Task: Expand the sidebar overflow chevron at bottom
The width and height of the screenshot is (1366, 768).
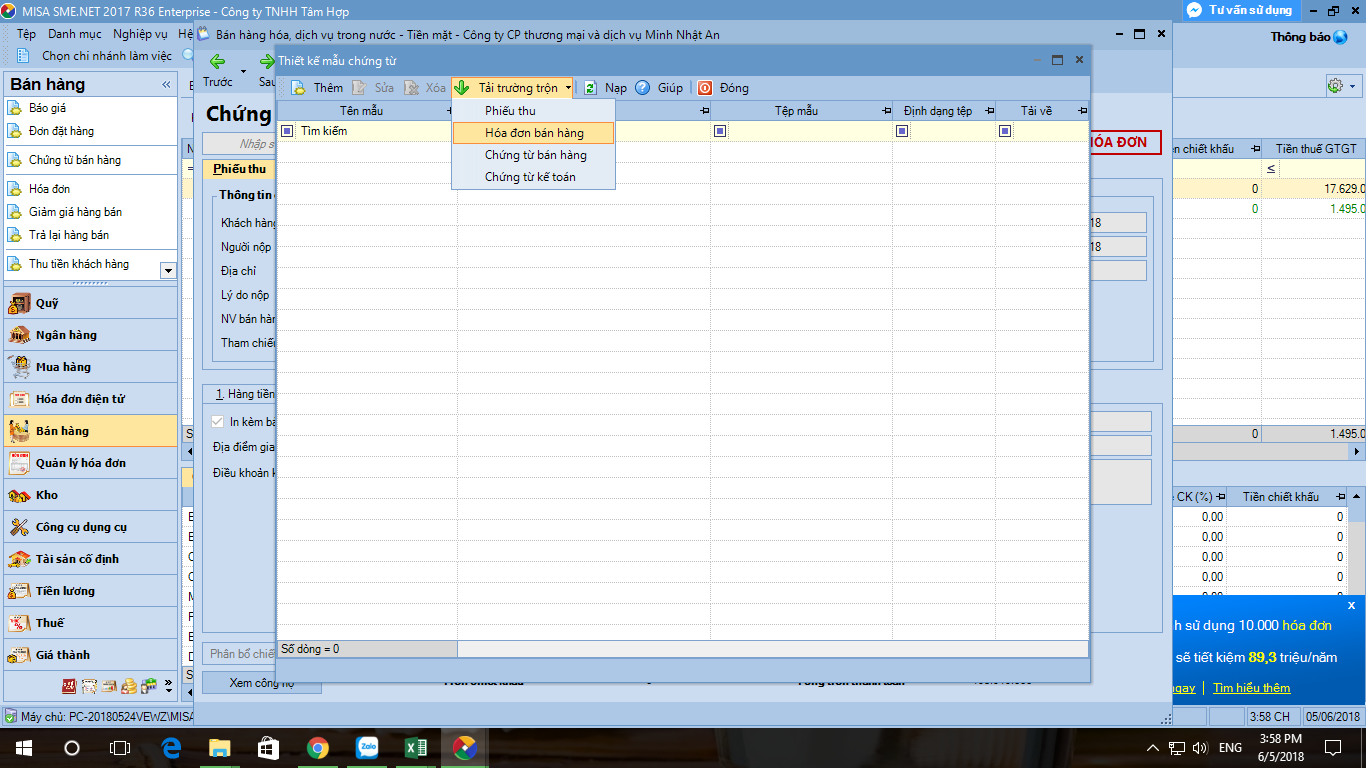Action: [168, 686]
